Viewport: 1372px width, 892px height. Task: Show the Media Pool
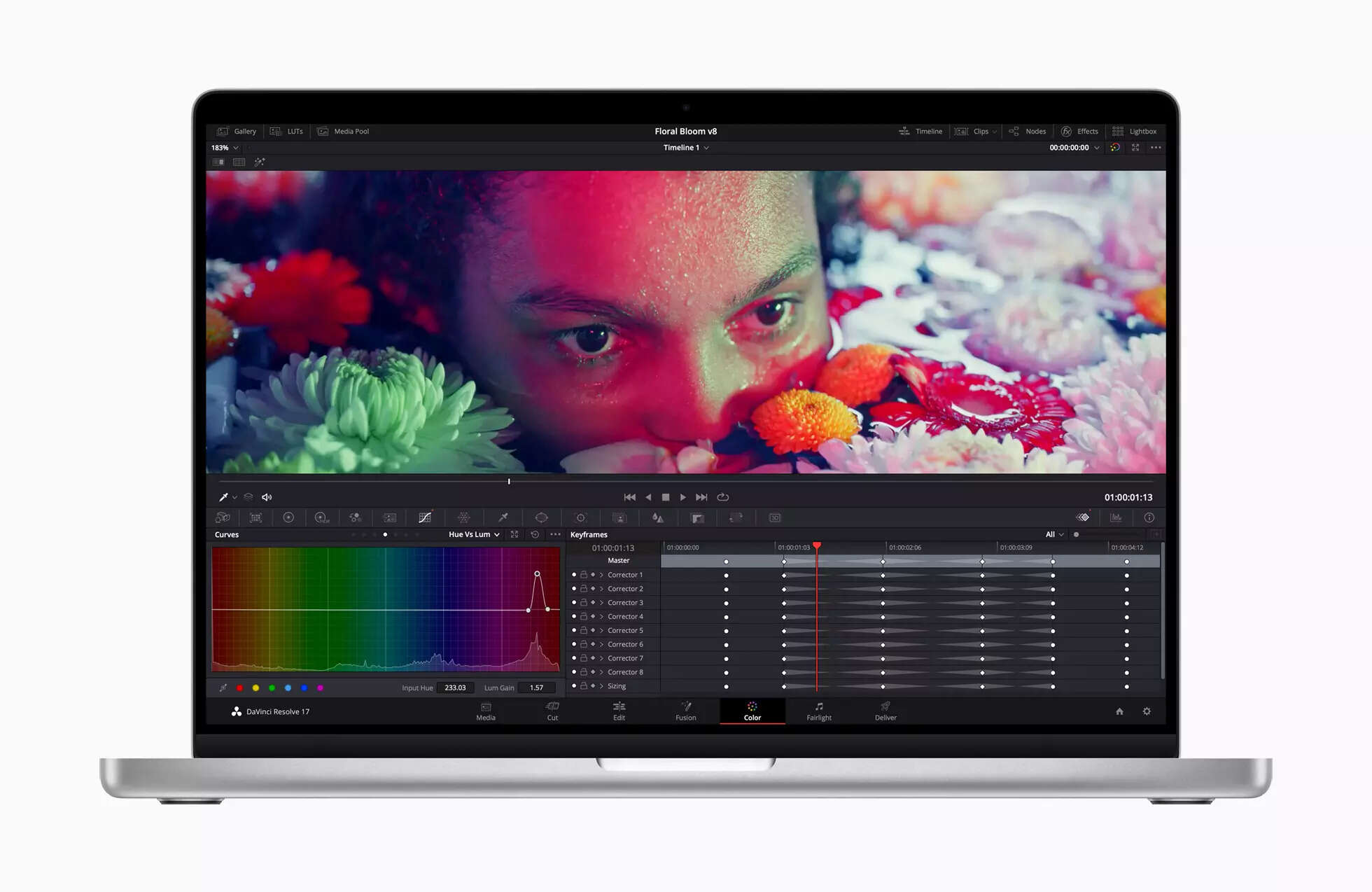pos(343,131)
